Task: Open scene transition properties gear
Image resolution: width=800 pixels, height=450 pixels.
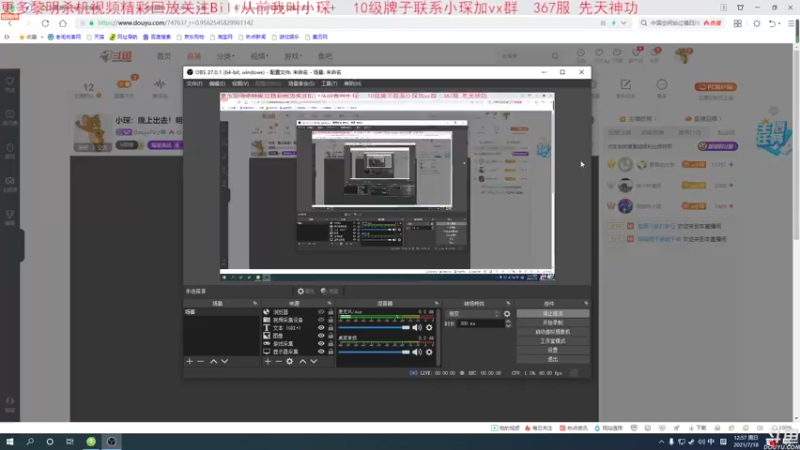Action: click(x=507, y=314)
